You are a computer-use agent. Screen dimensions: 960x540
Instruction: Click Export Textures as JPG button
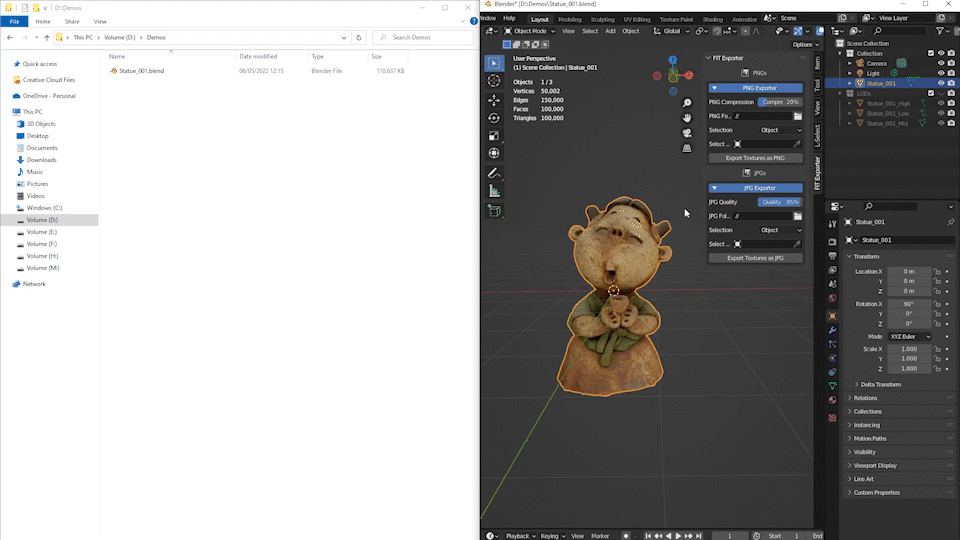(755, 258)
